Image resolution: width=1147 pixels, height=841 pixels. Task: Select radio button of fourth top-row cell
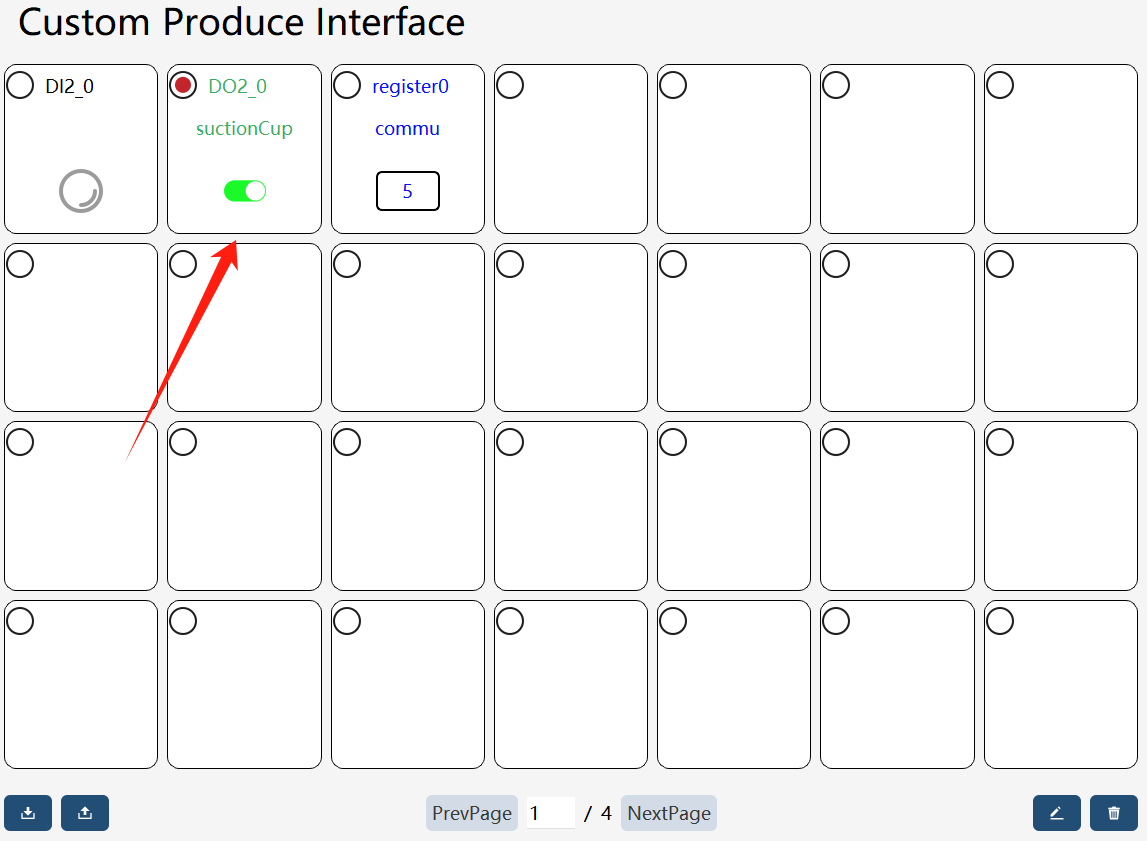click(510, 86)
